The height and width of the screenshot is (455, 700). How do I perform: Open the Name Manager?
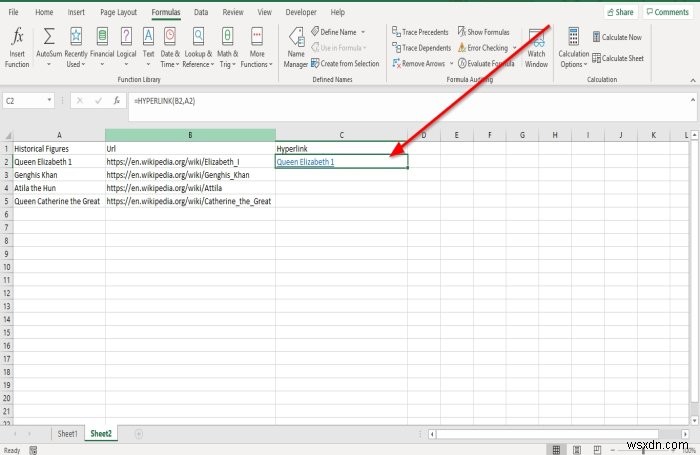pyautogui.click(x=296, y=47)
